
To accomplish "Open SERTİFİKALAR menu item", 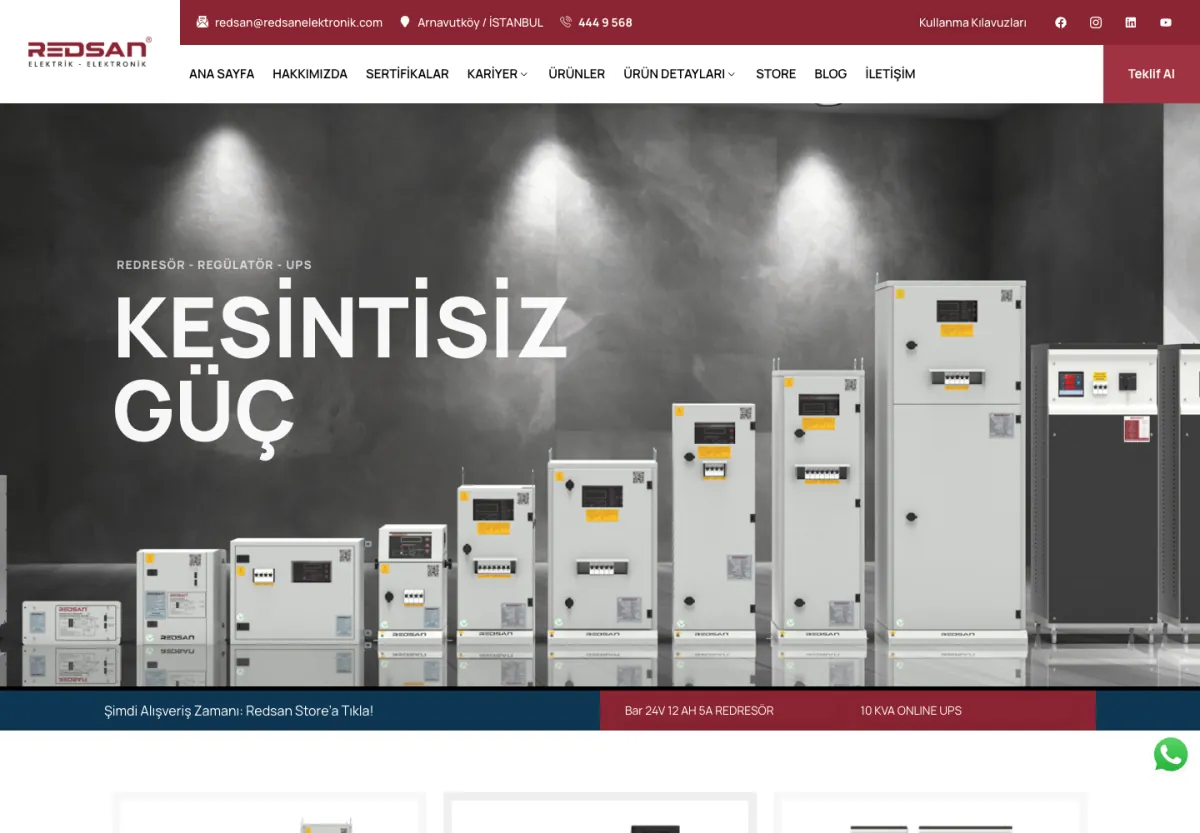I will [x=407, y=74].
